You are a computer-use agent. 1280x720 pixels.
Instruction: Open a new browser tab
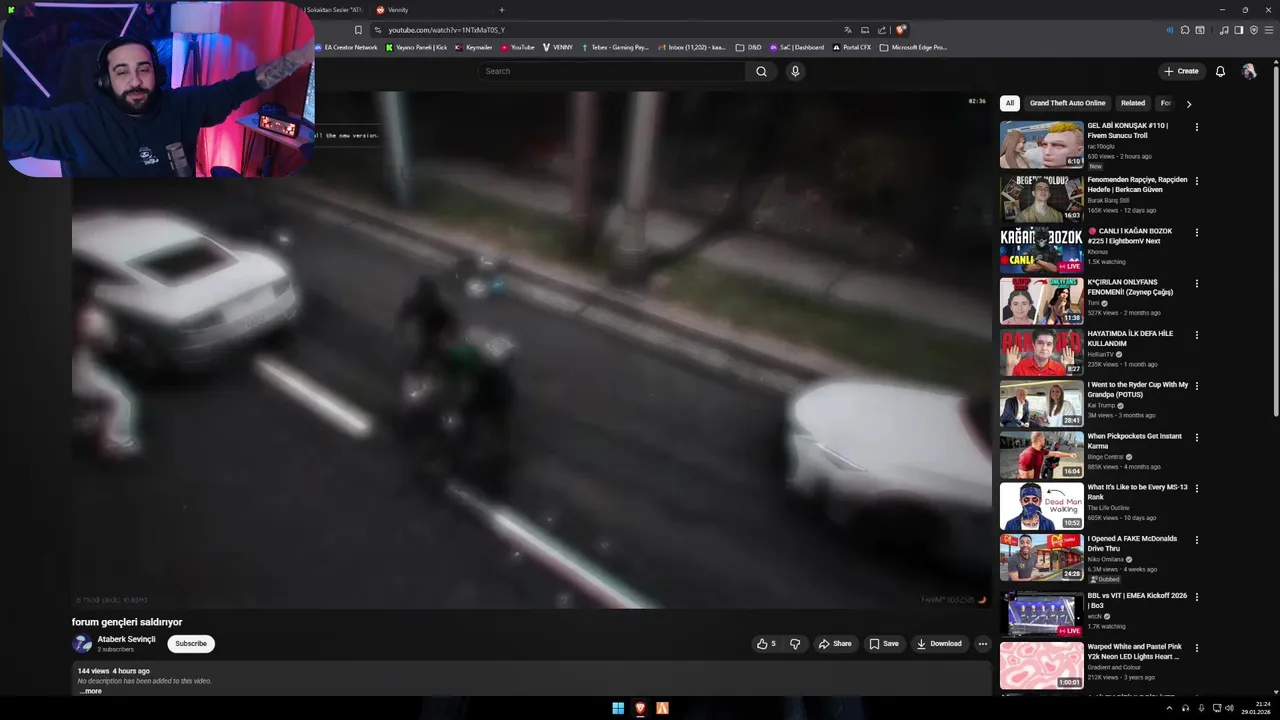[502, 10]
